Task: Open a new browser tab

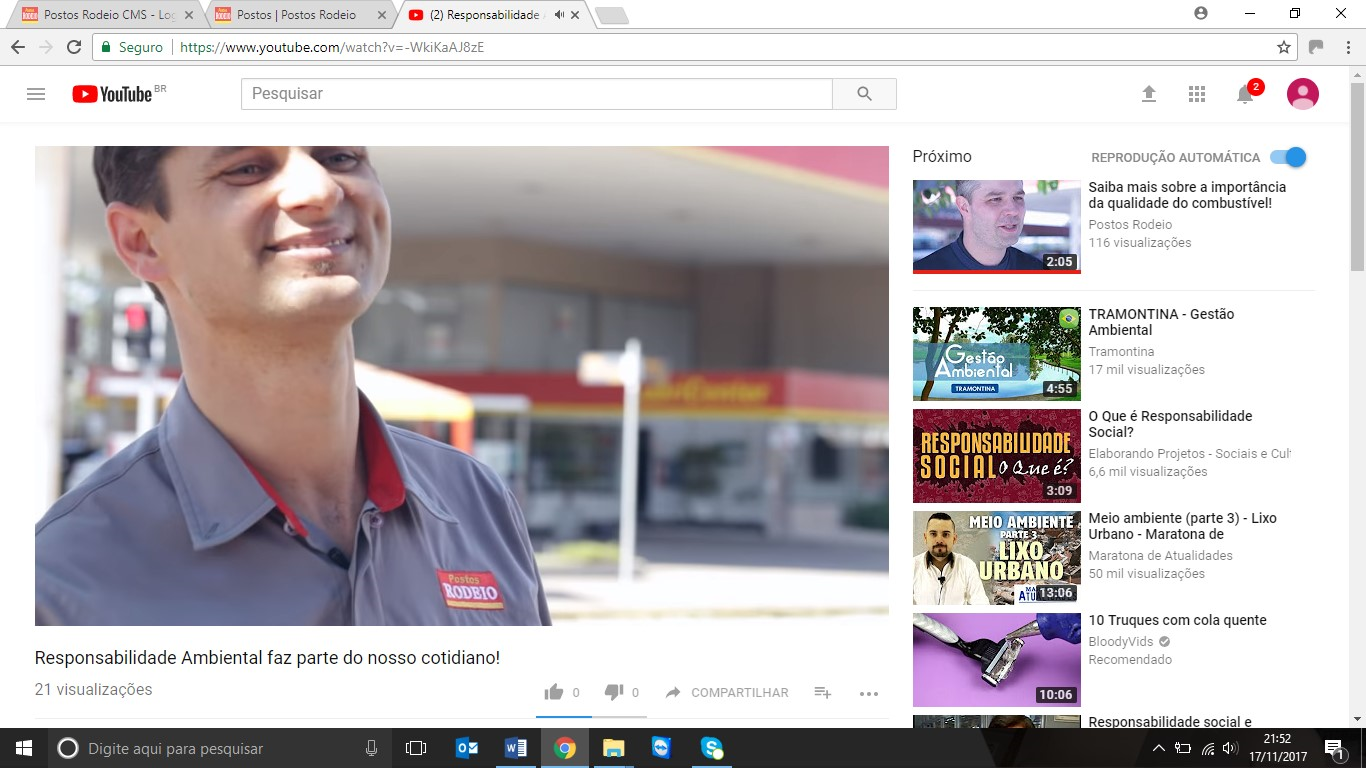Action: tap(611, 15)
